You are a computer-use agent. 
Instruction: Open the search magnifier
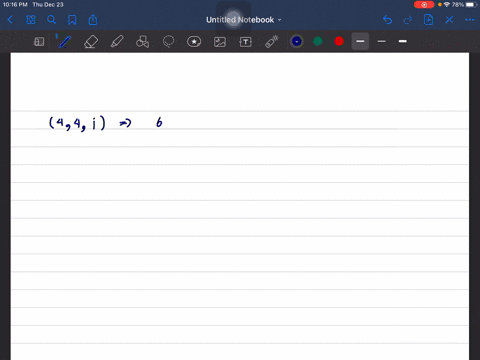click(x=51, y=20)
